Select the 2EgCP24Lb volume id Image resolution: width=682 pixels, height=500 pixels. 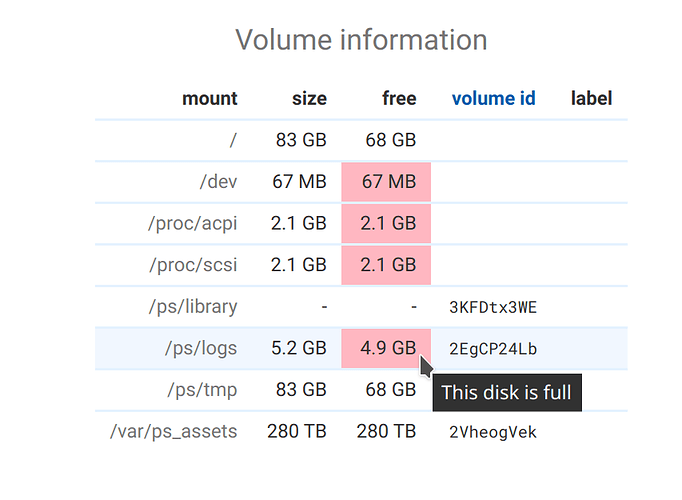tap(493, 349)
